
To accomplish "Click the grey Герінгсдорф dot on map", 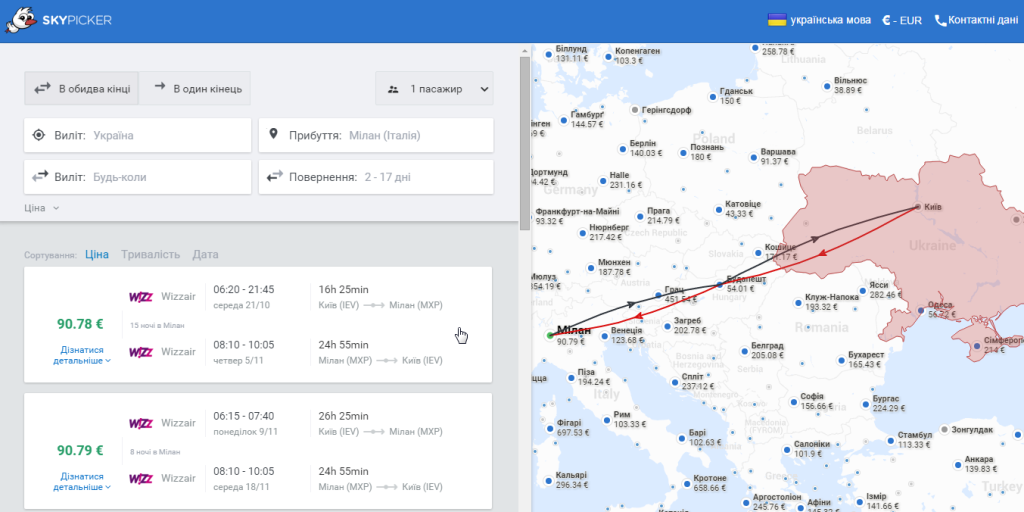I will tap(635, 110).
